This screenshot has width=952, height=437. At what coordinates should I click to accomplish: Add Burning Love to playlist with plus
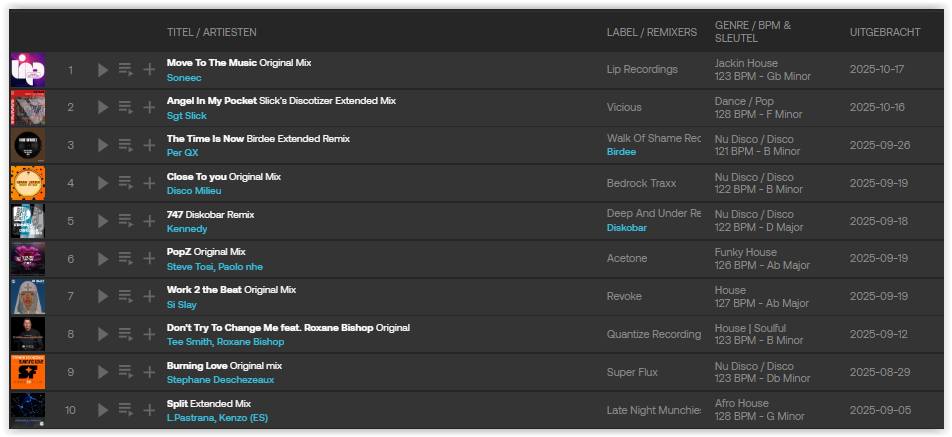pos(149,374)
